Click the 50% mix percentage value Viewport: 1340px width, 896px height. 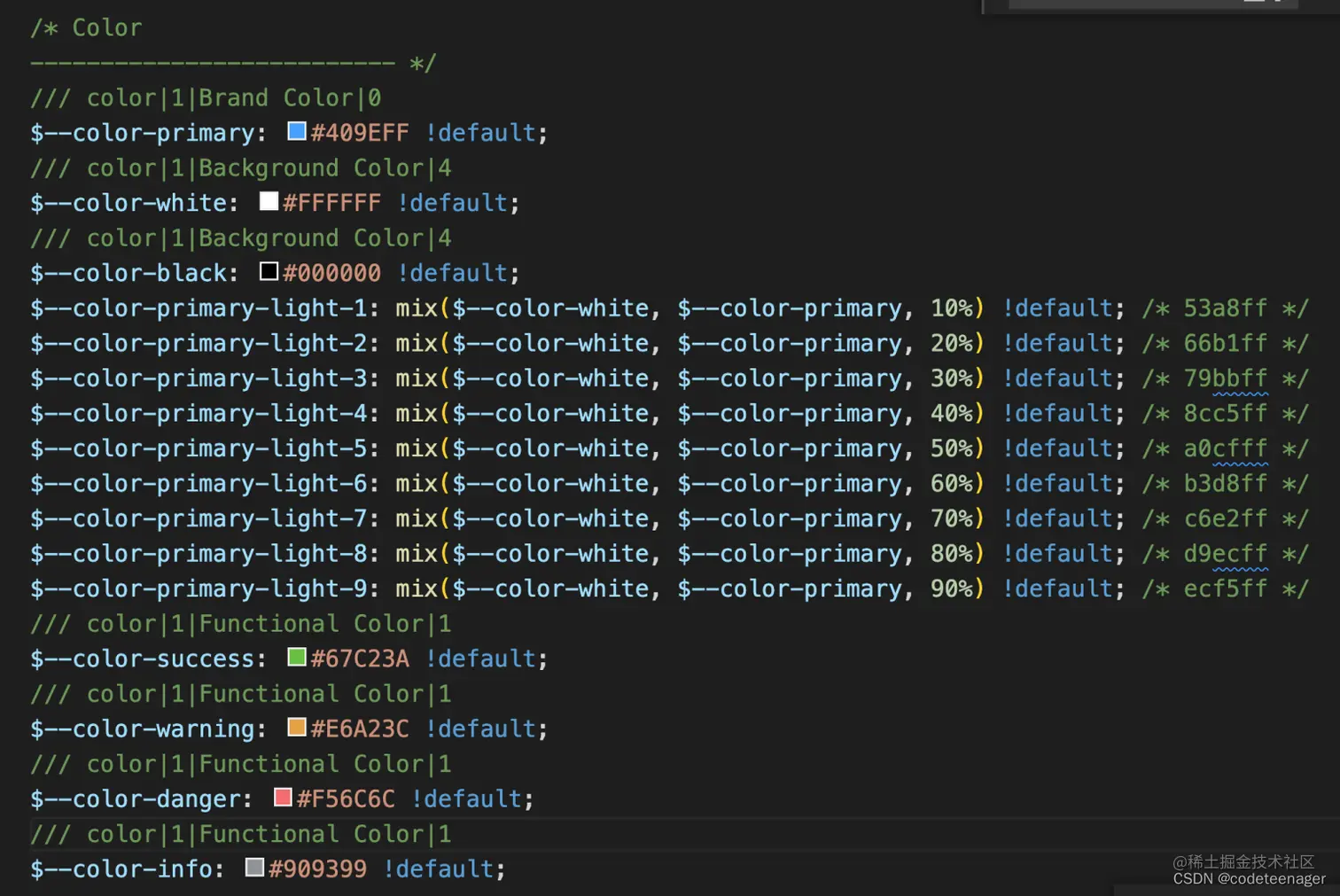pos(952,448)
